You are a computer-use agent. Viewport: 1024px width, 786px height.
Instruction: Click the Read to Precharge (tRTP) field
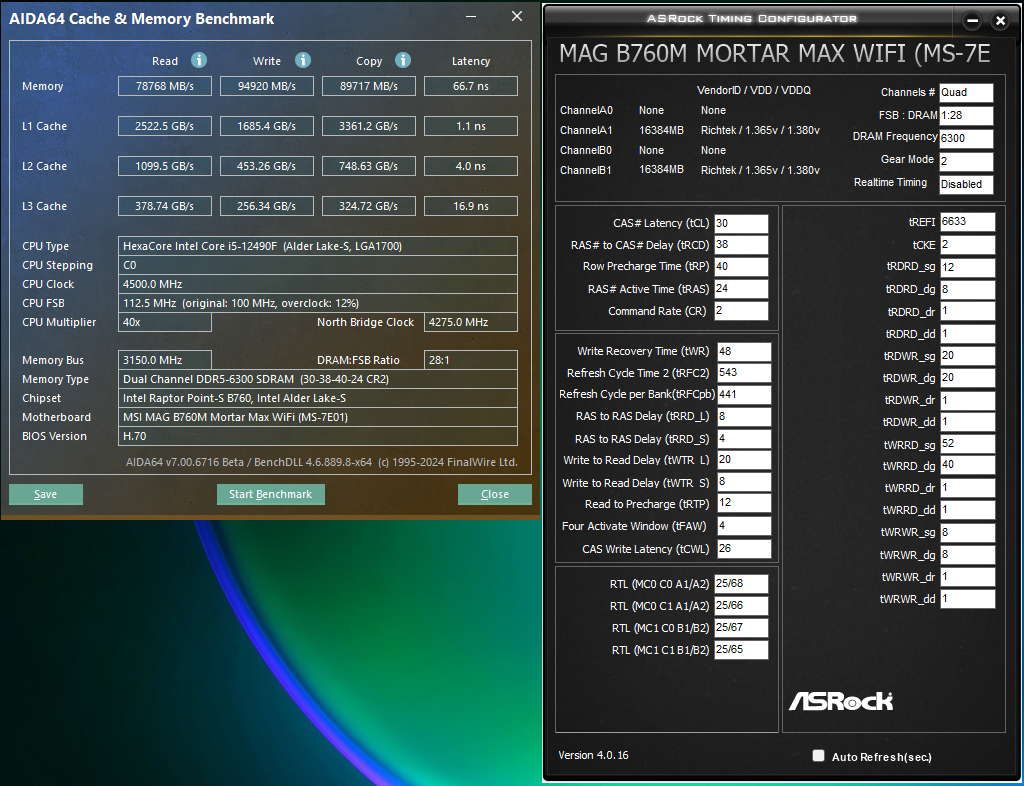(x=744, y=503)
